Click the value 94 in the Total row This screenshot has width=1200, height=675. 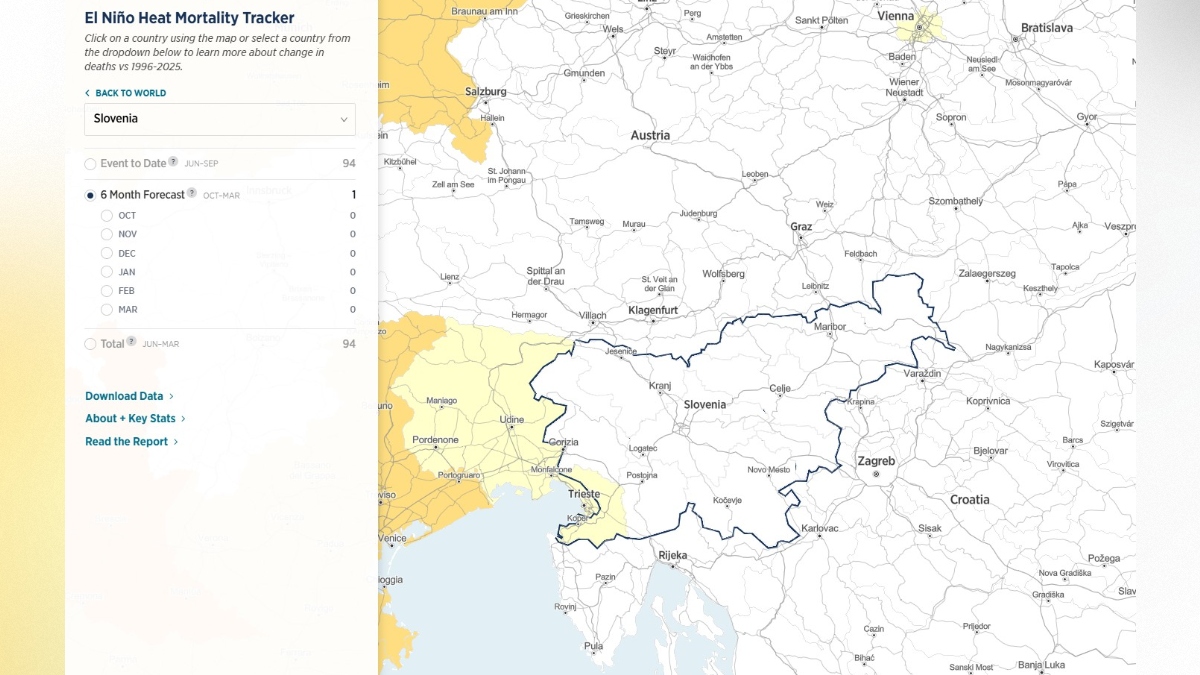click(349, 344)
